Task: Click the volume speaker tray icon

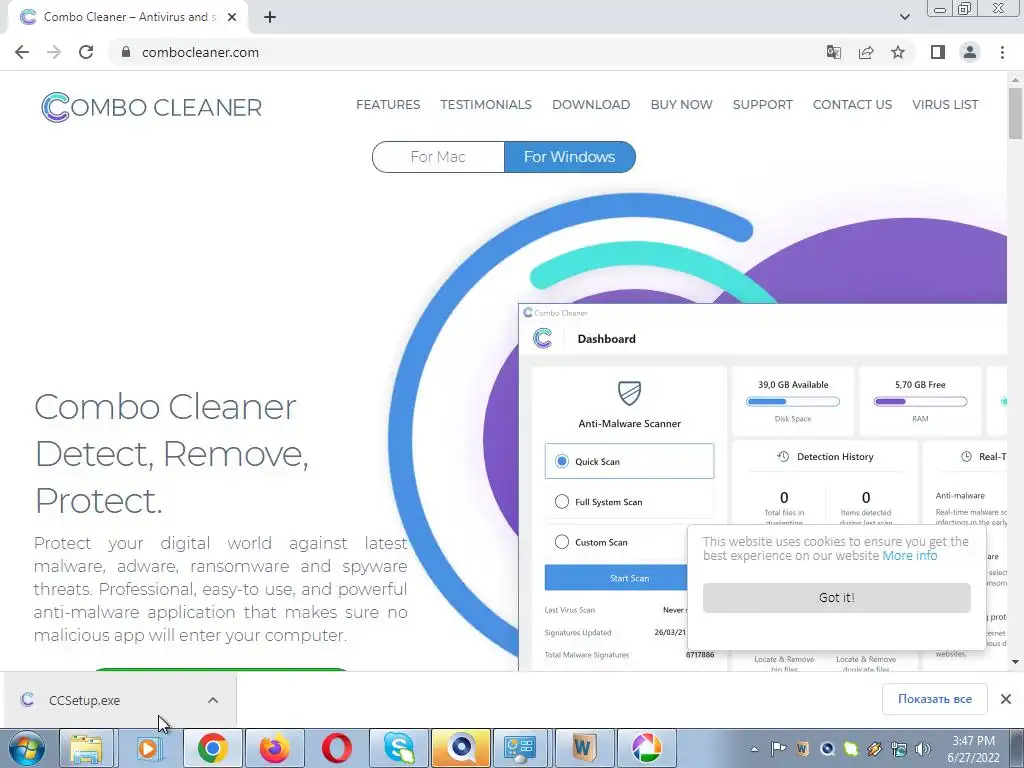Action: coord(923,749)
